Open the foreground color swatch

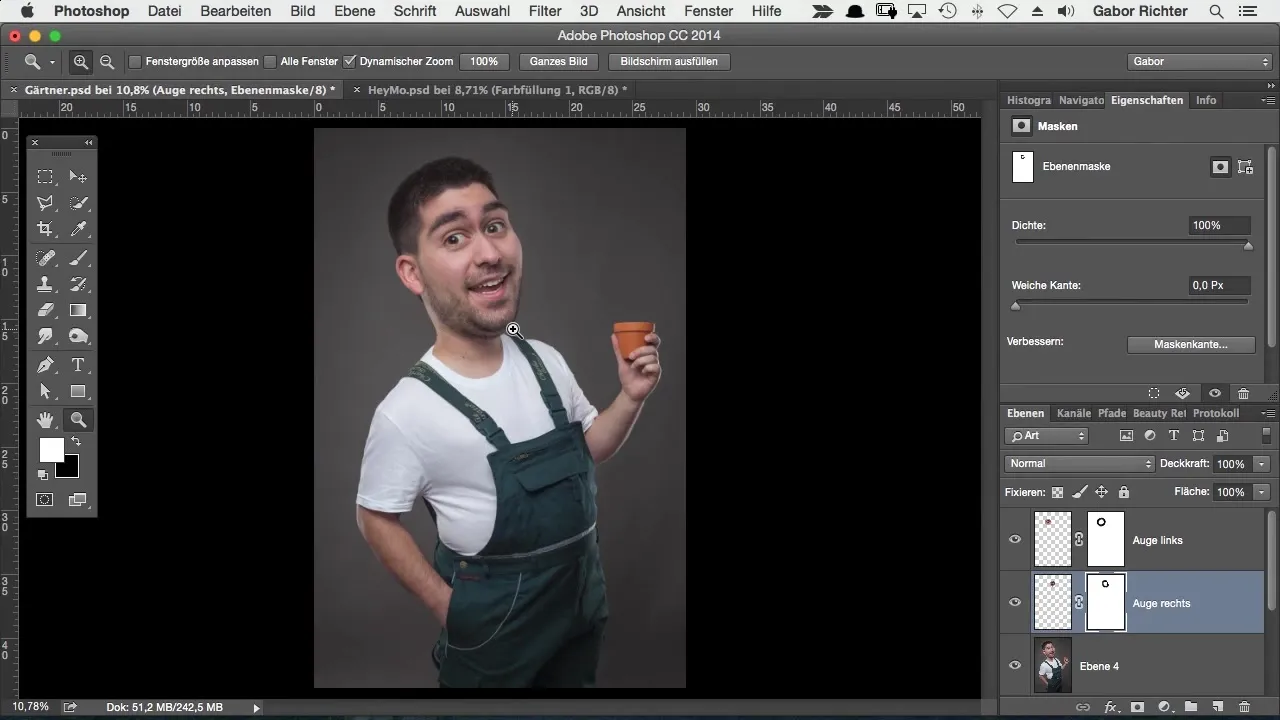point(51,450)
